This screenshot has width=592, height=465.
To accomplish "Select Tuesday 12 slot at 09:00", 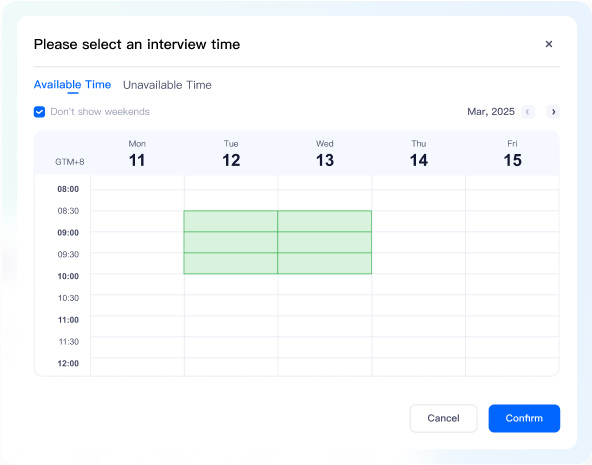I will tap(231, 242).
